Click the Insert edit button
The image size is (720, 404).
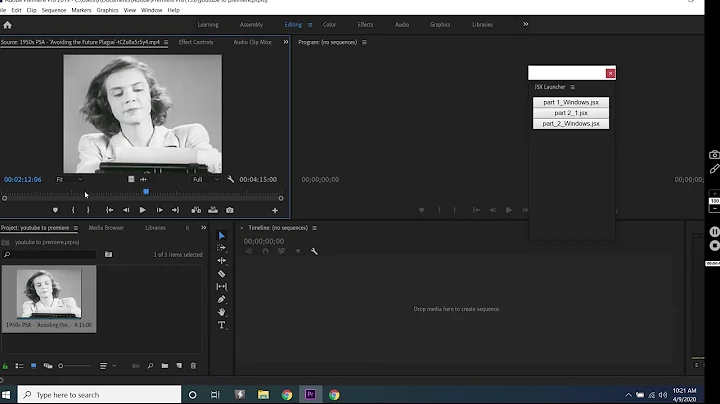pos(196,210)
